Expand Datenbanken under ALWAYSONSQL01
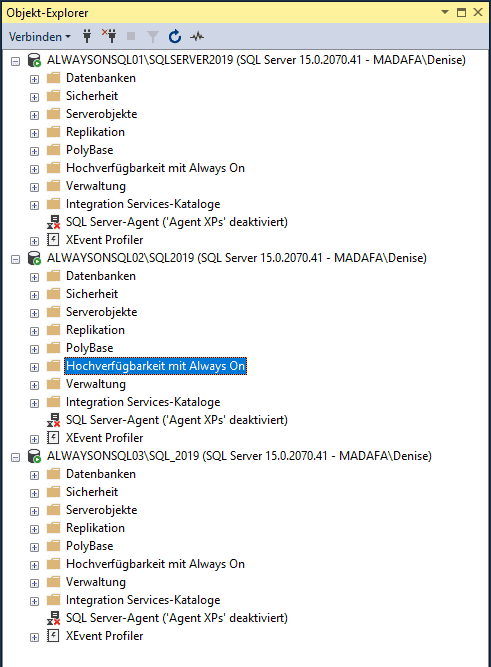The width and height of the screenshot is (491, 667). point(34,79)
